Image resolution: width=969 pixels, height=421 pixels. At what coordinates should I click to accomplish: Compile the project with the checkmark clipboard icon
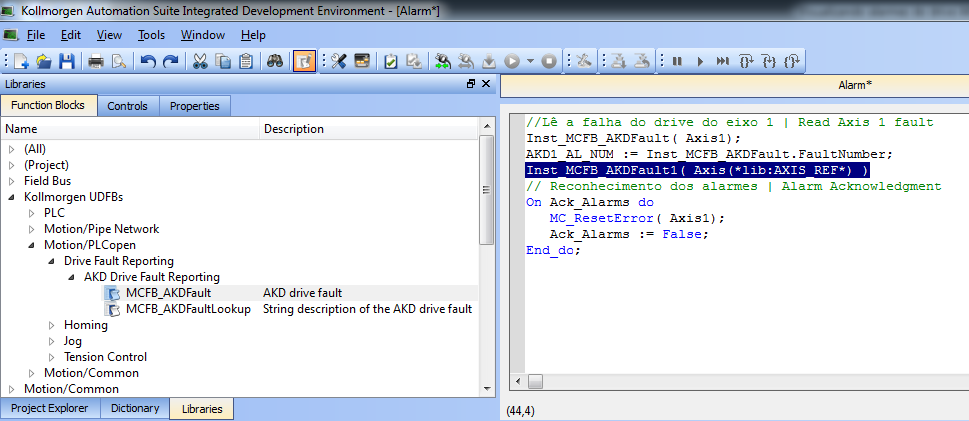click(x=391, y=61)
